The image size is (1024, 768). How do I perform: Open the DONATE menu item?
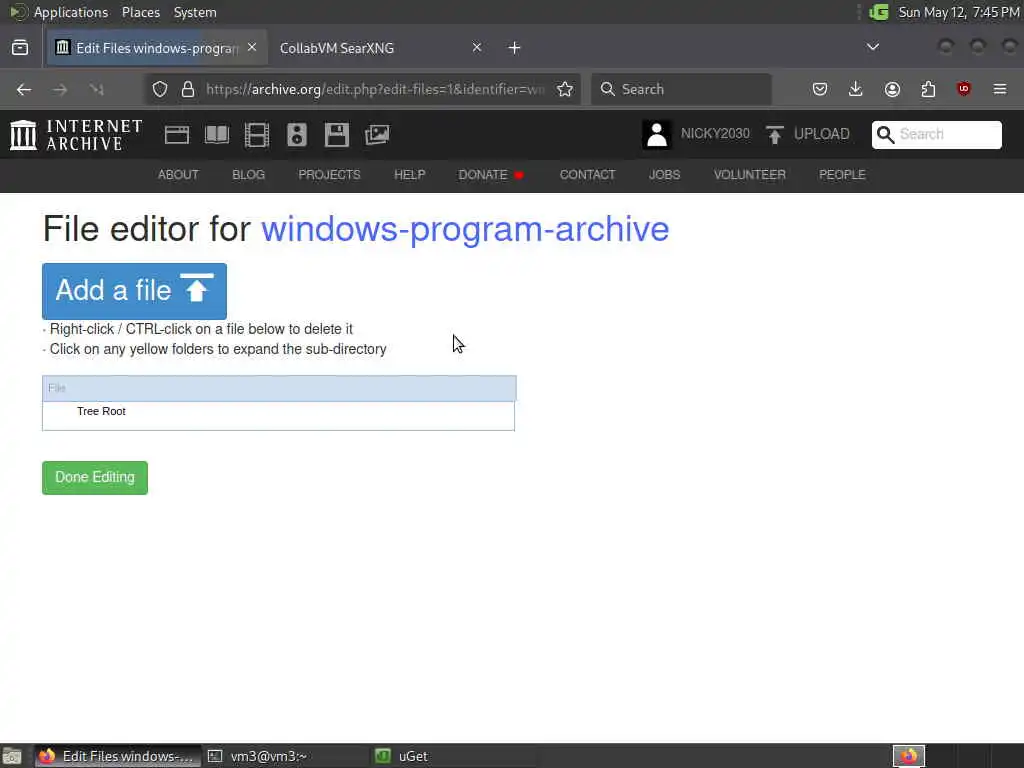click(x=483, y=174)
